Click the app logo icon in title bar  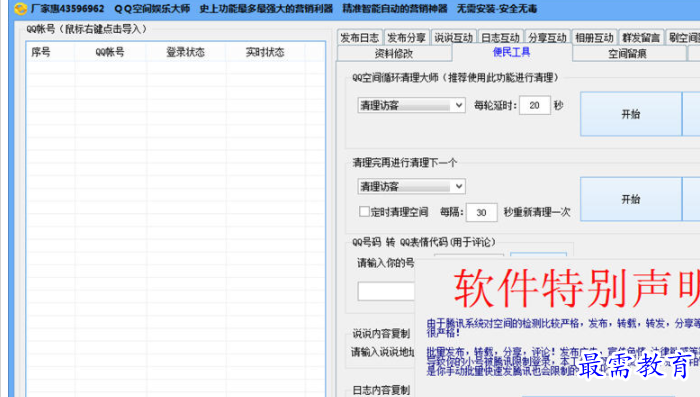pos(21,8)
